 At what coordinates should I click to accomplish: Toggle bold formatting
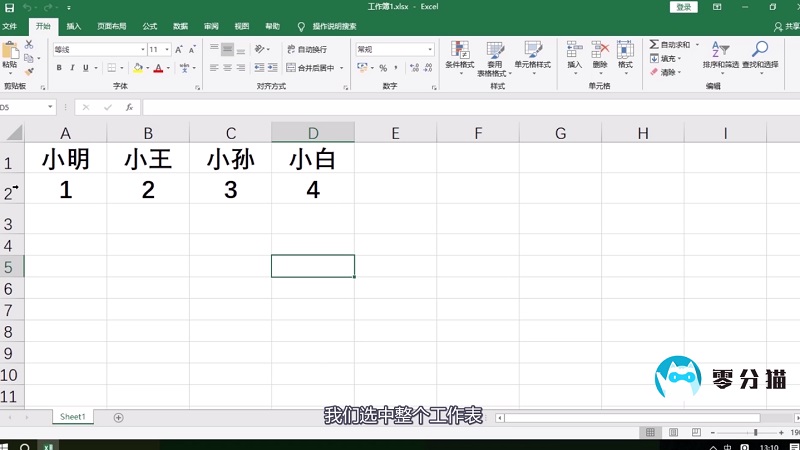pos(59,68)
